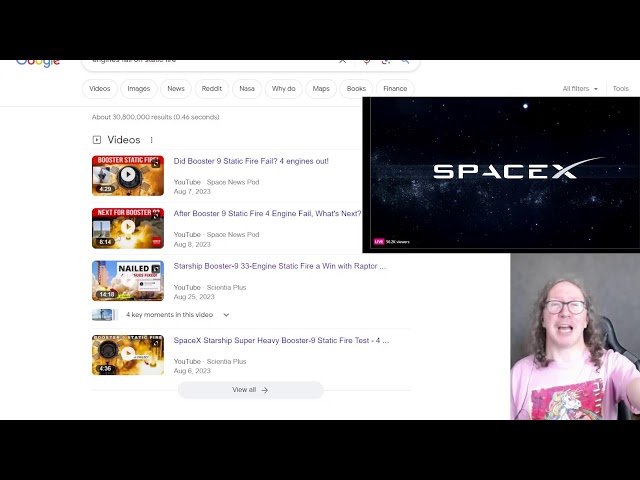Play the 4:36 Booster Static Fire thumbnail
Screen dimensions: 640x480
click(128, 355)
